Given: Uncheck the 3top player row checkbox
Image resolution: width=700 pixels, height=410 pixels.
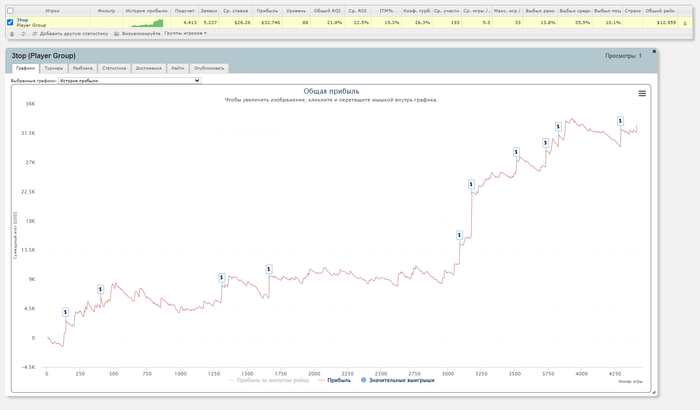Looking at the screenshot, I should (x=10, y=22).
